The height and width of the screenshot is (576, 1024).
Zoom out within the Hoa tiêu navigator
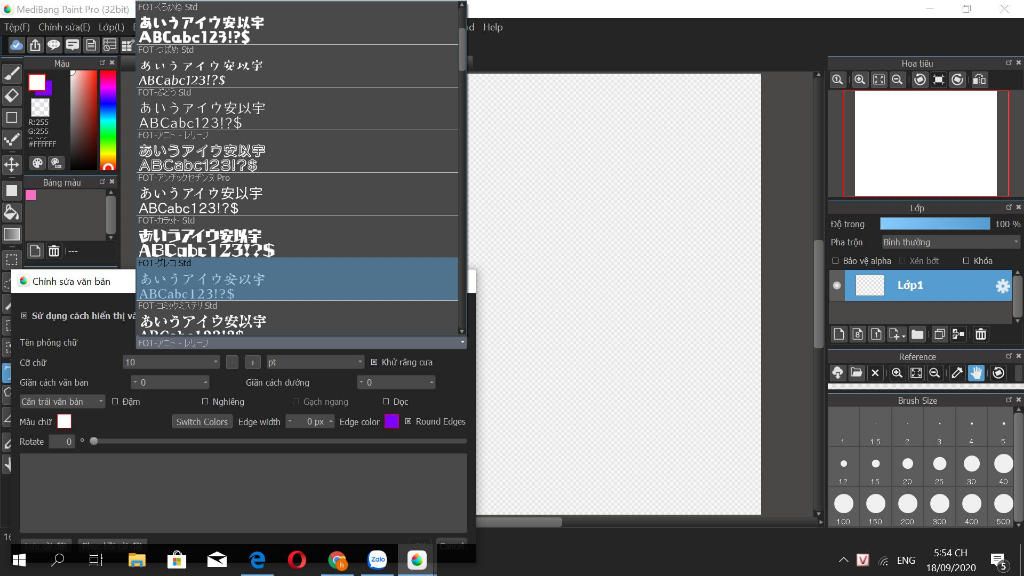pos(897,80)
